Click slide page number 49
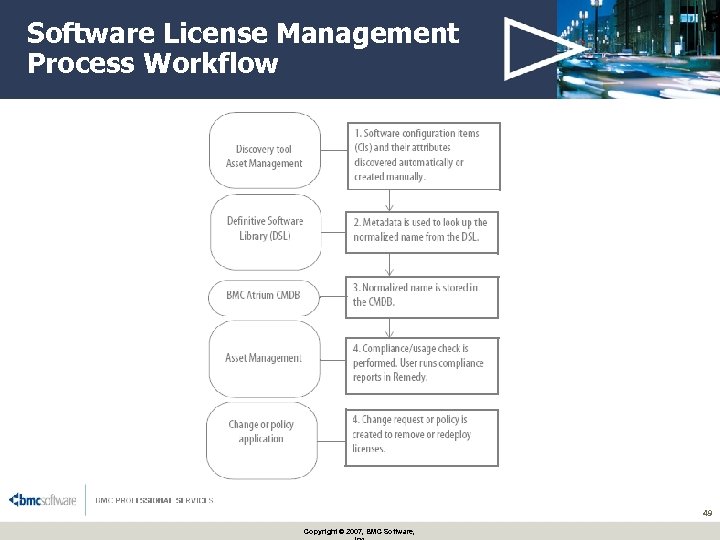Image resolution: width=720 pixels, height=540 pixels. pyautogui.click(x=707, y=513)
